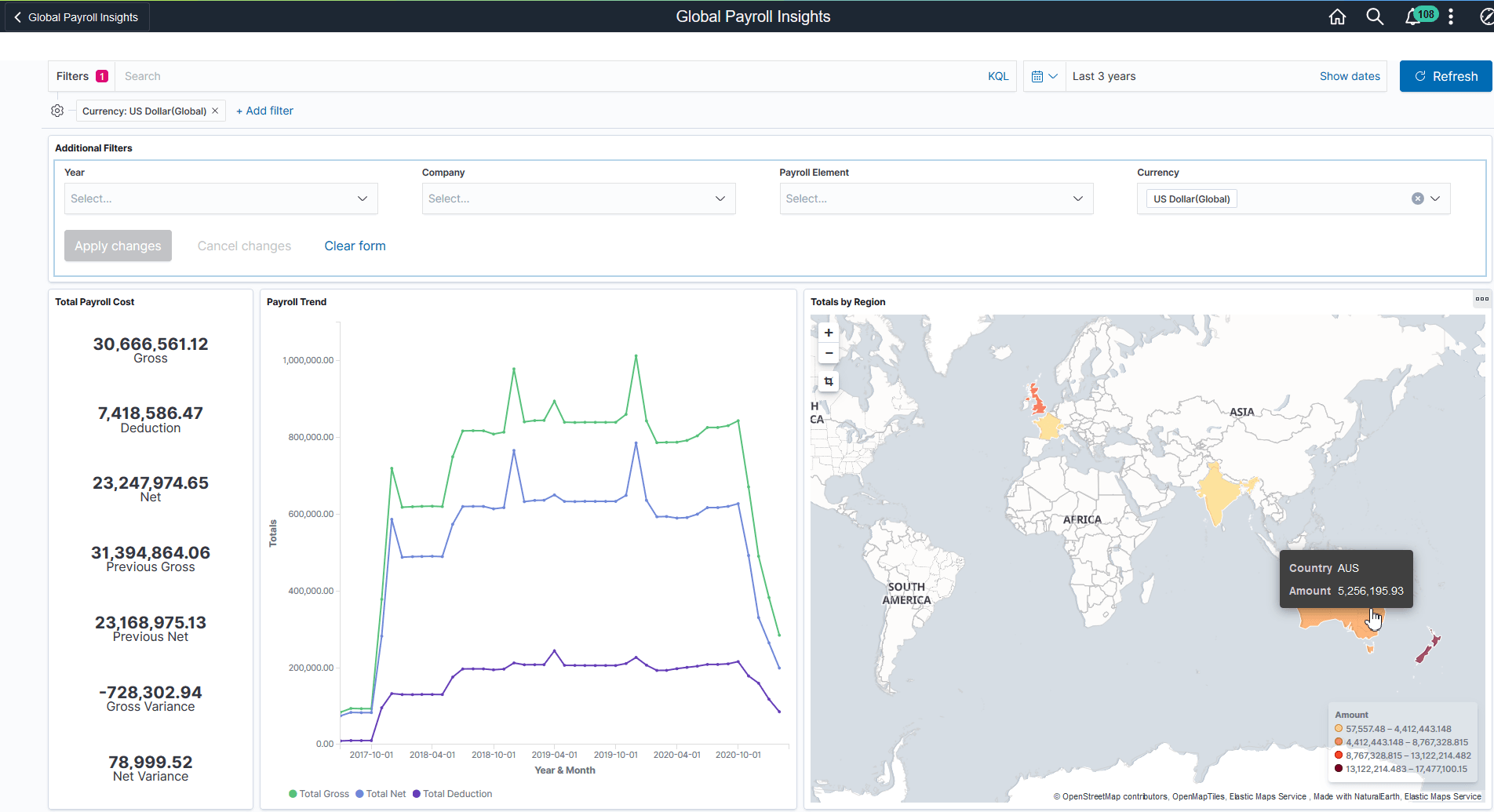This screenshot has height=812, width=1494.
Task: Open the Home icon in header
Action: 1337,16
